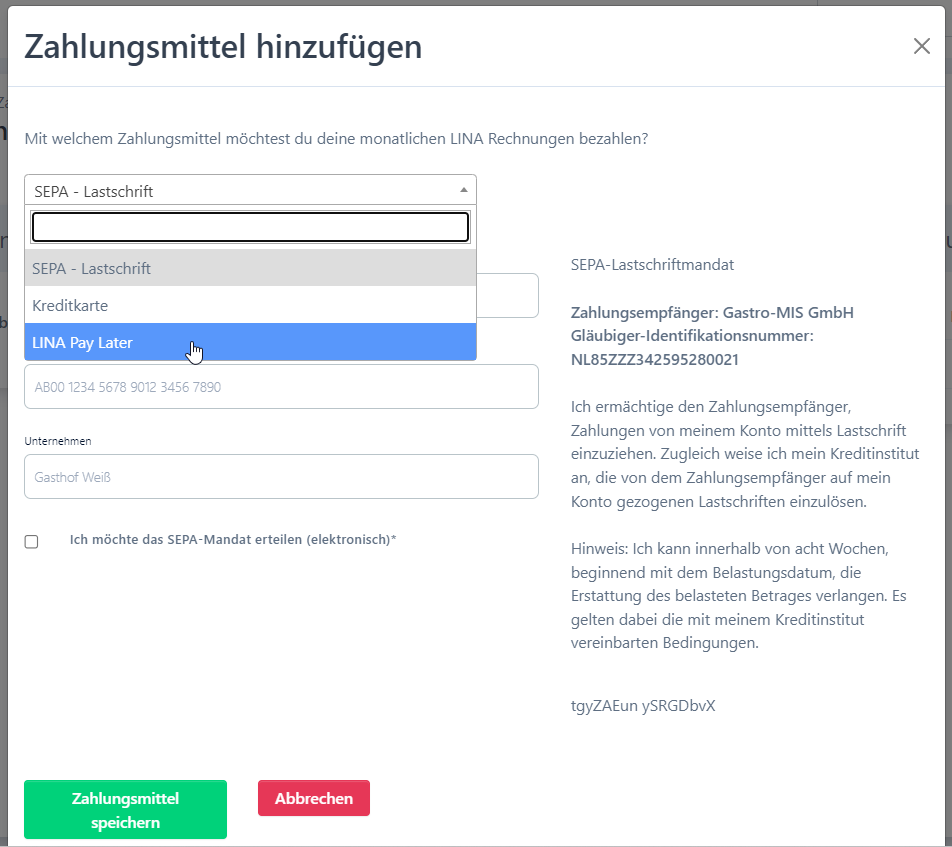Close the Zahlungsmittel hinzufügen dialog
This screenshot has width=952, height=847.
pyautogui.click(x=922, y=46)
